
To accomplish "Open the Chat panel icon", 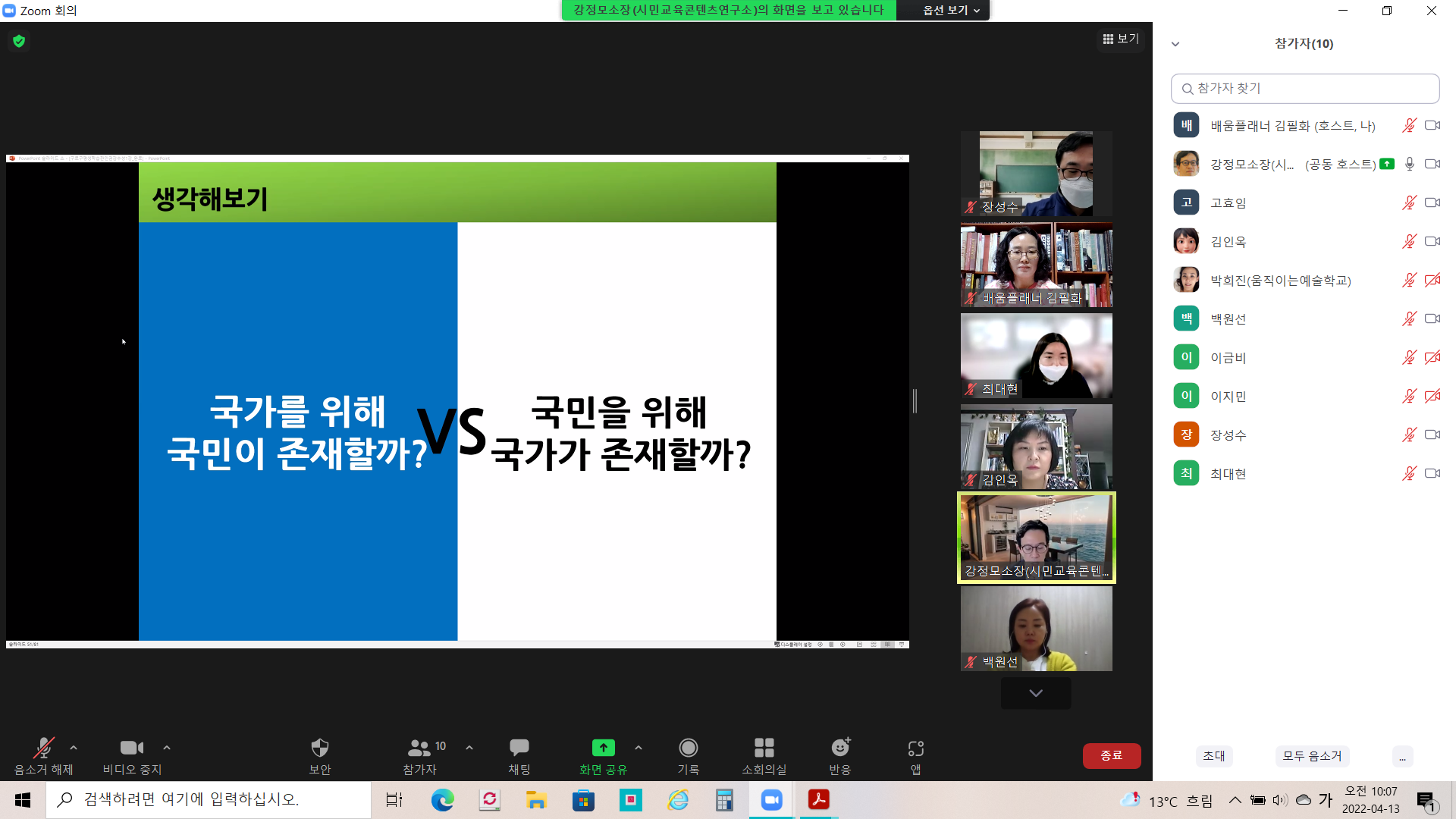I will pos(519,748).
